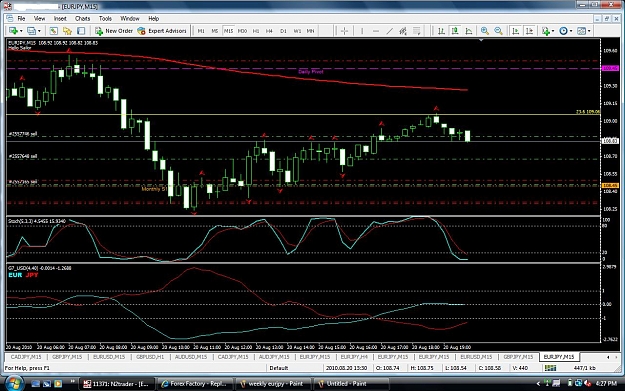Viewport: 625px width, 391px height.
Task: Switch chart to line chart style
Action: (x=469, y=31)
